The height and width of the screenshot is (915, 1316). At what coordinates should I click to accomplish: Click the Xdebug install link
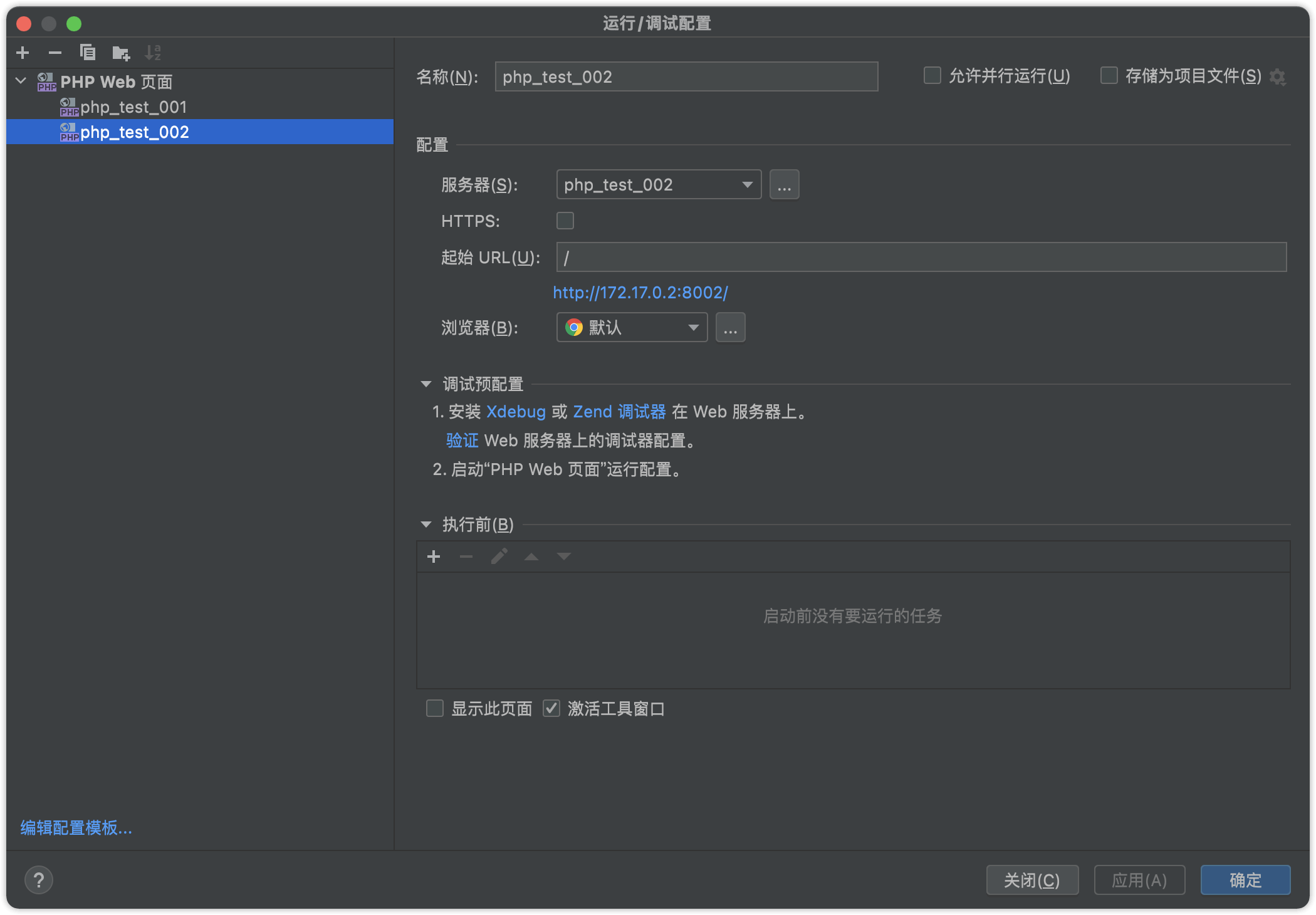(x=516, y=412)
